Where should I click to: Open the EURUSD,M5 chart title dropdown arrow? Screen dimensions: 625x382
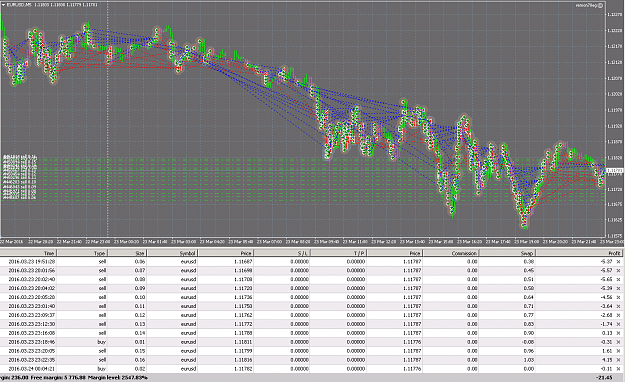tap(4, 4)
